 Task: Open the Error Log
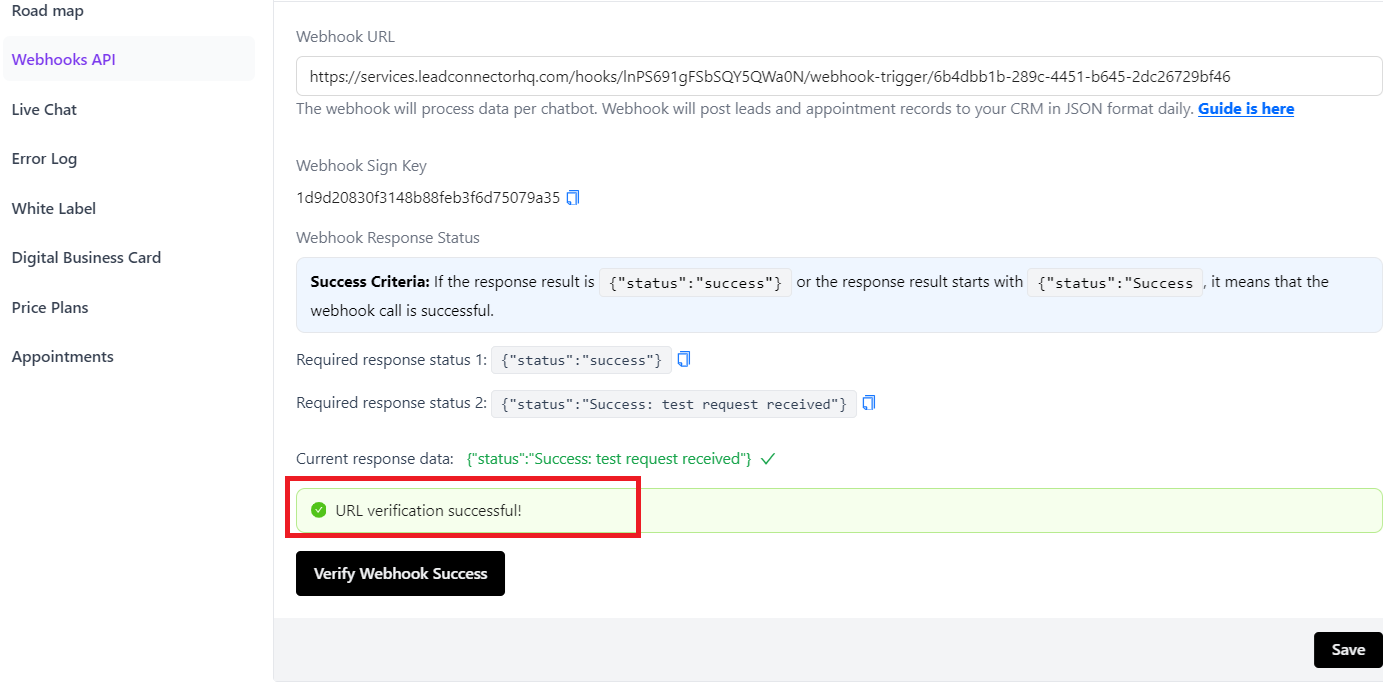point(44,158)
